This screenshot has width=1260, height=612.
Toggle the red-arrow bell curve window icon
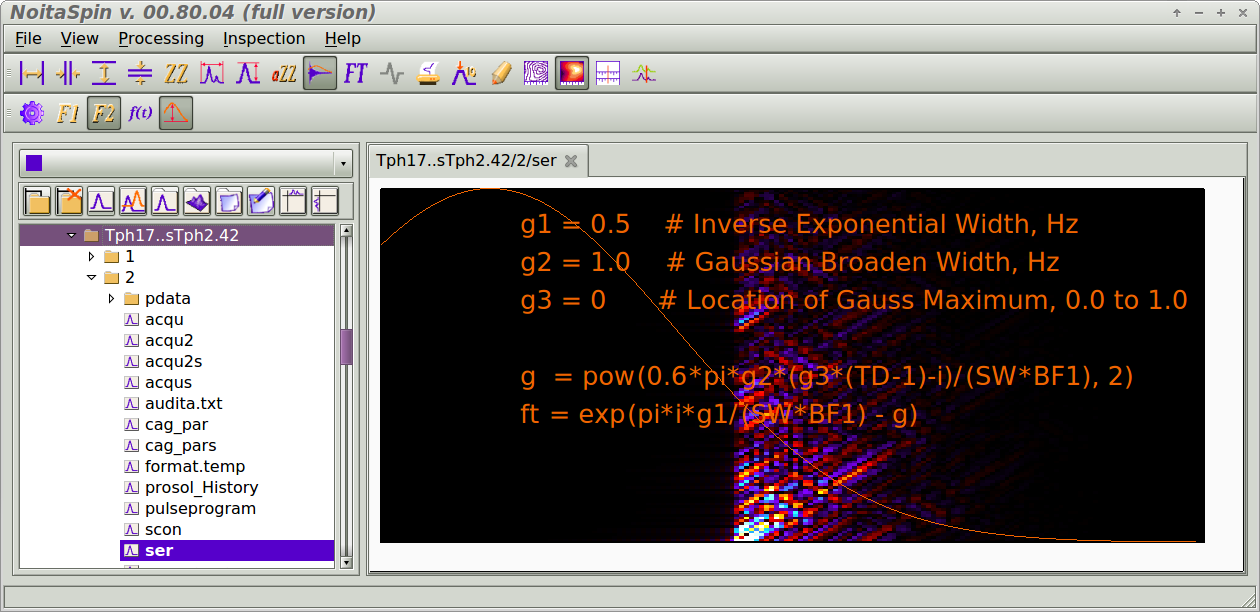click(176, 113)
